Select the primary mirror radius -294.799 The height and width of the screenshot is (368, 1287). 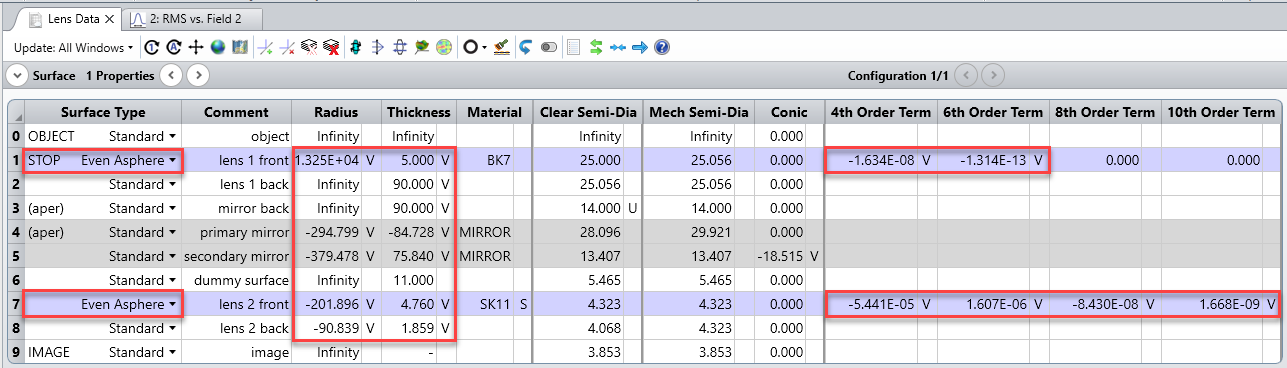point(328,232)
